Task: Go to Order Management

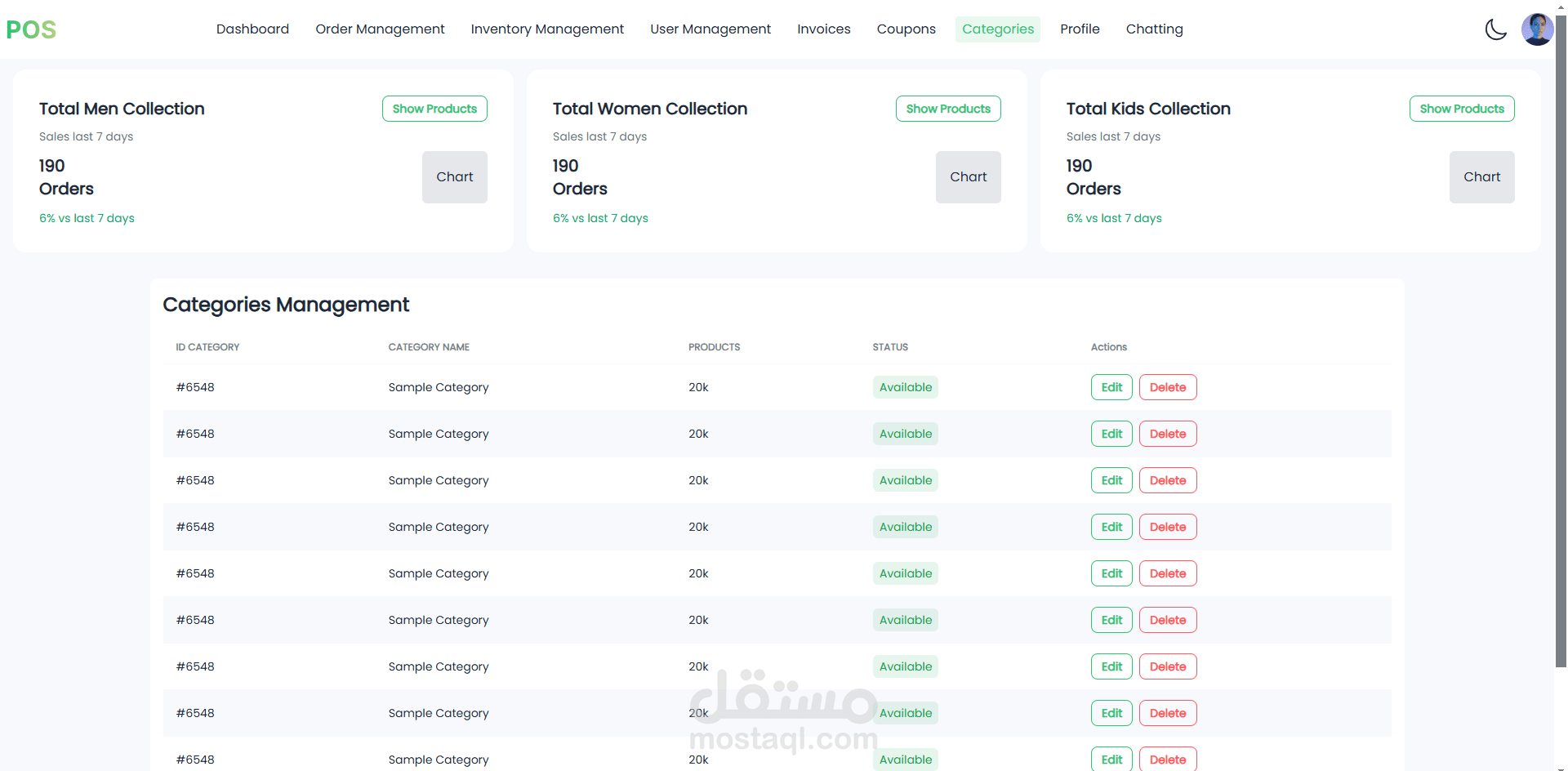Action: [380, 29]
